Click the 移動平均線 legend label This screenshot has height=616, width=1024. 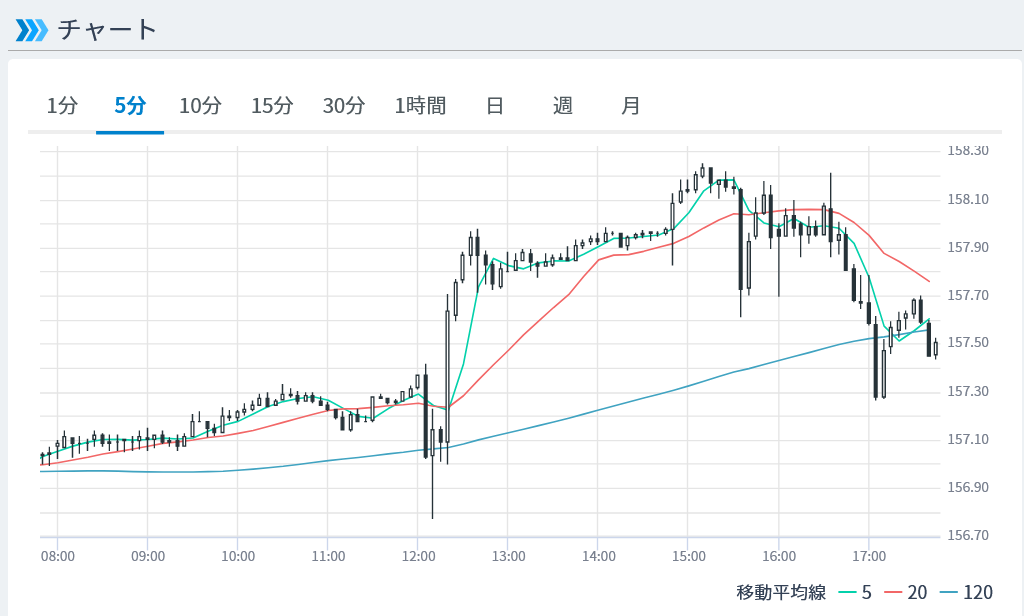pos(781,593)
